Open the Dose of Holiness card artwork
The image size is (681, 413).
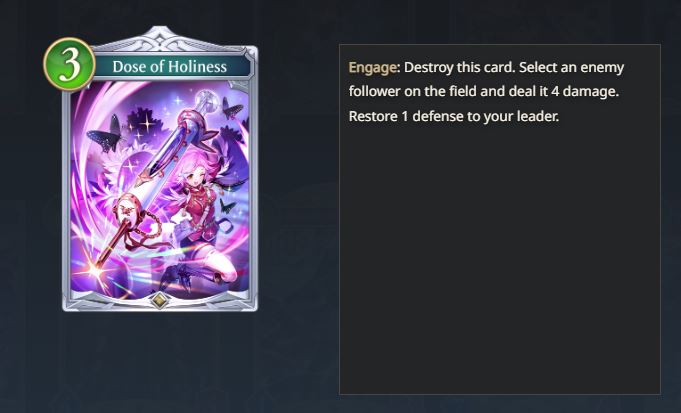coord(160,191)
